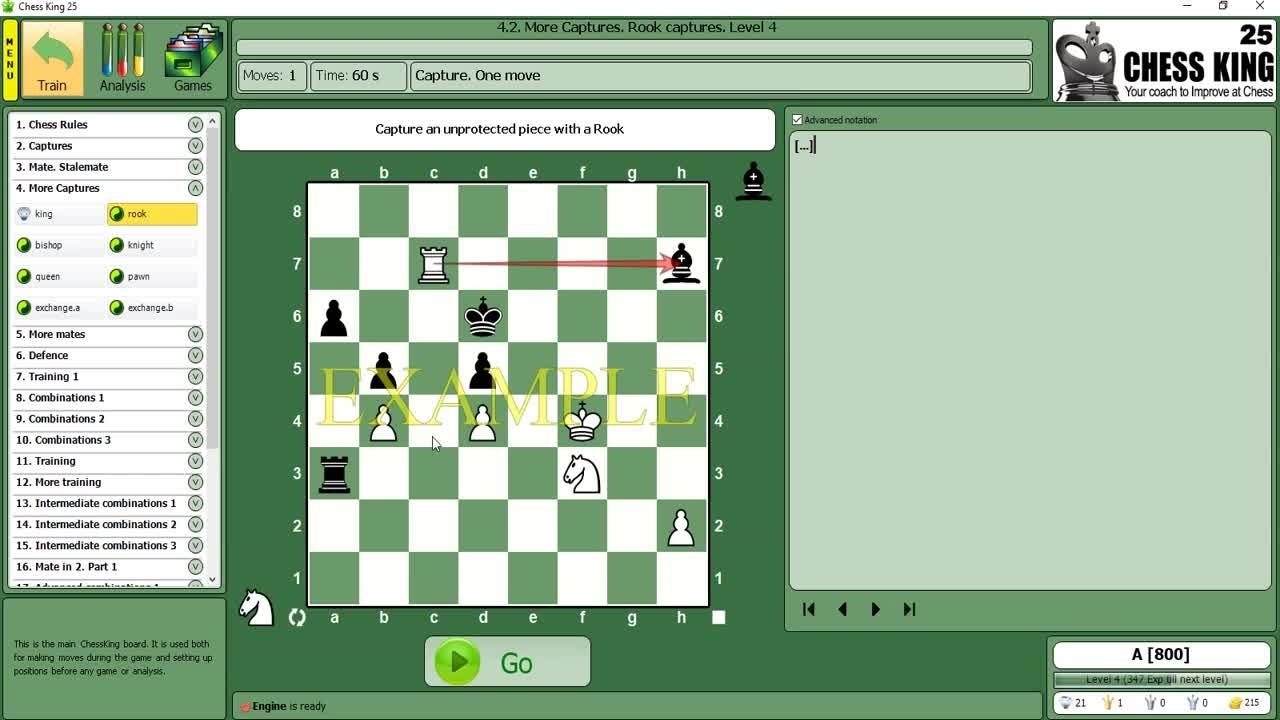Open the Analysis test tubes icon

[122, 60]
